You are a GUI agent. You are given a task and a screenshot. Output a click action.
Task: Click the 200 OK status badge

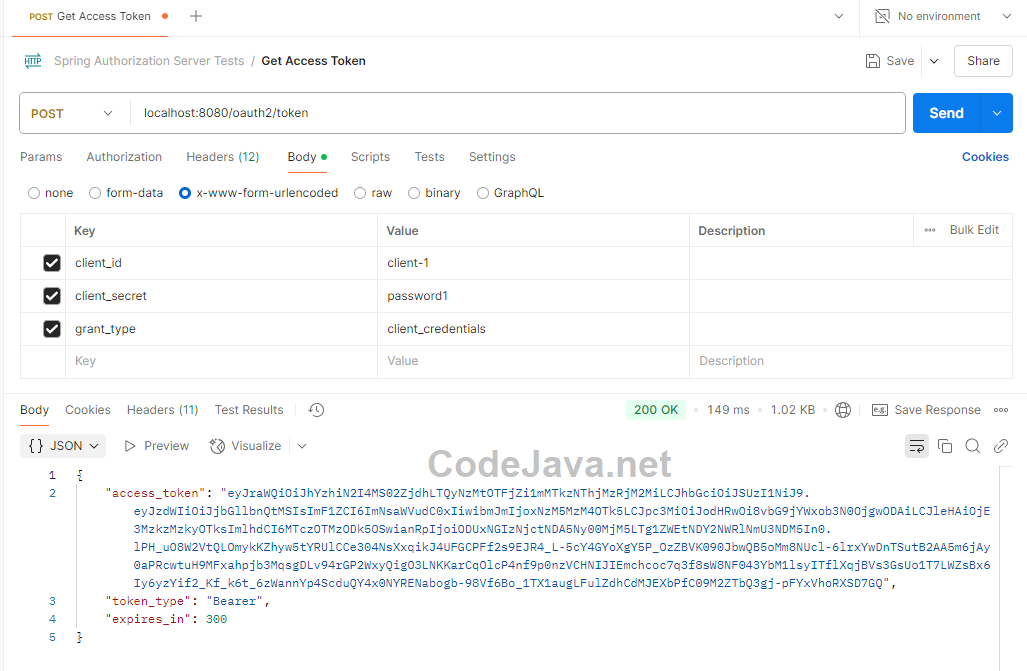click(656, 410)
